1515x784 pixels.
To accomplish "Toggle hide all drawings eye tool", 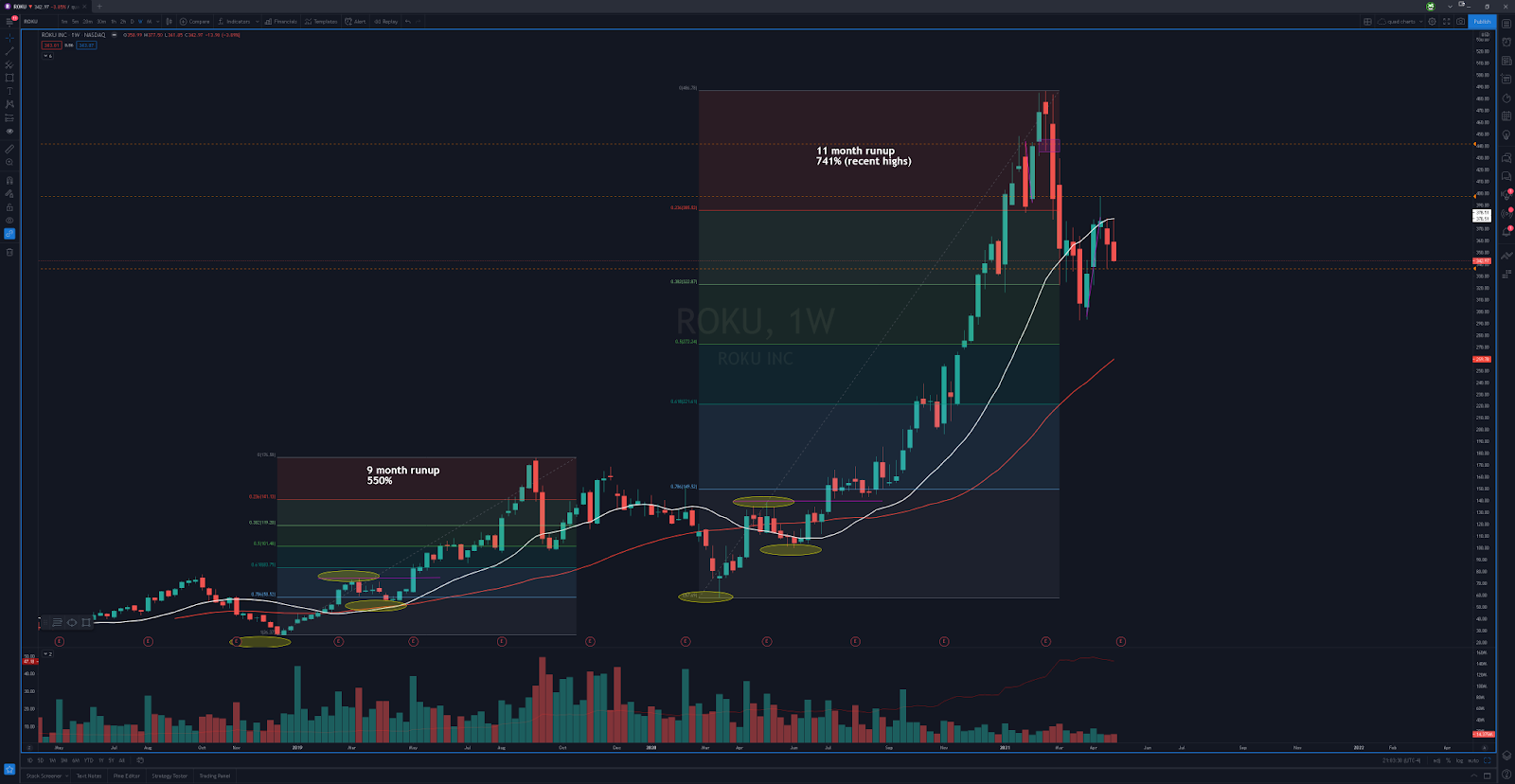I will [9, 221].
